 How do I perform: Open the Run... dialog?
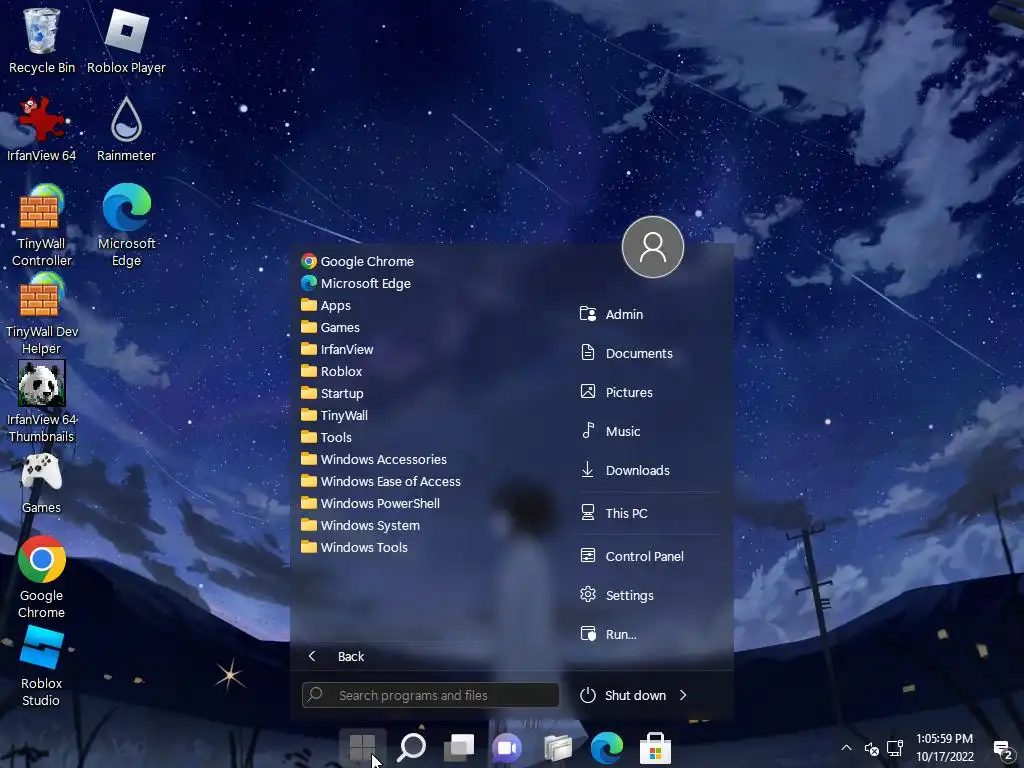click(609, 634)
